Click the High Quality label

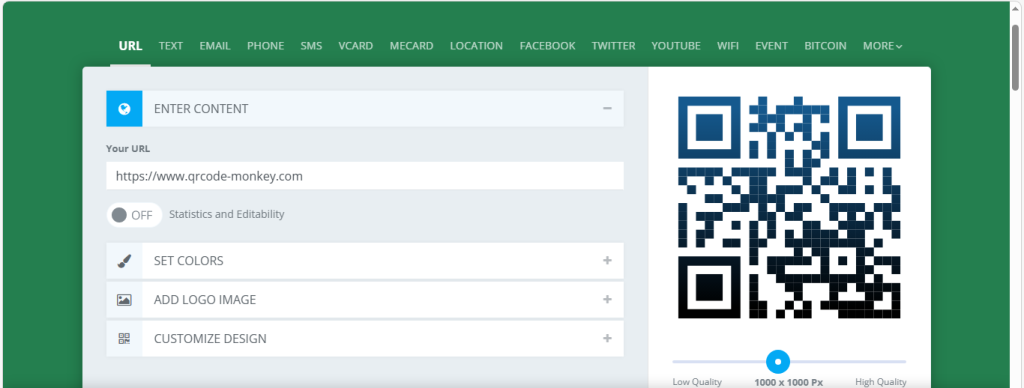[x=881, y=382]
